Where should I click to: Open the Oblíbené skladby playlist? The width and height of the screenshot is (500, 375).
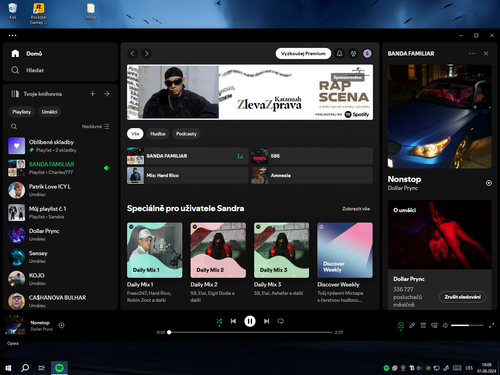click(x=60, y=146)
